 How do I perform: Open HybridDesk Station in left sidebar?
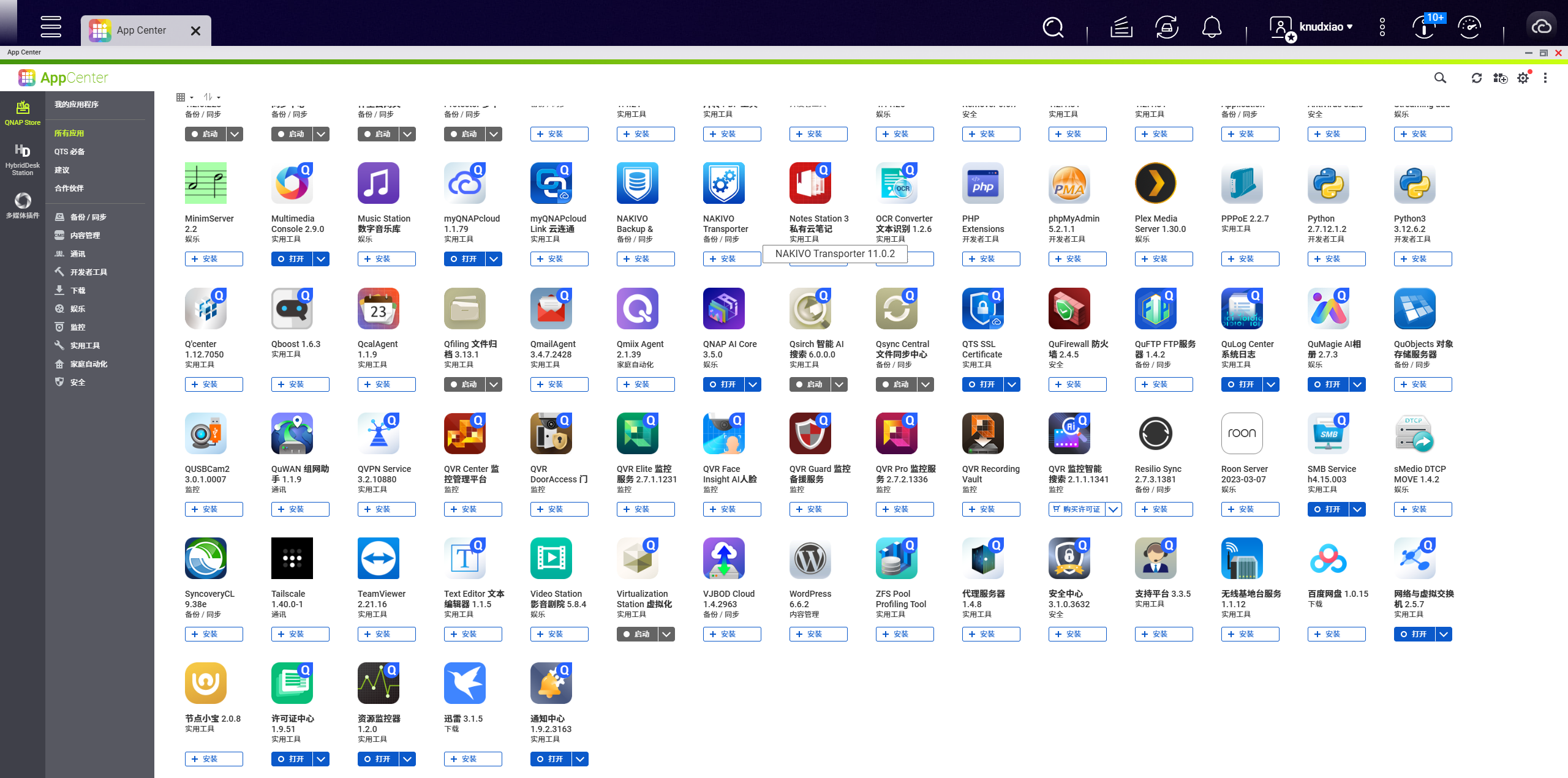pyautogui.click(x=23, y=159)
